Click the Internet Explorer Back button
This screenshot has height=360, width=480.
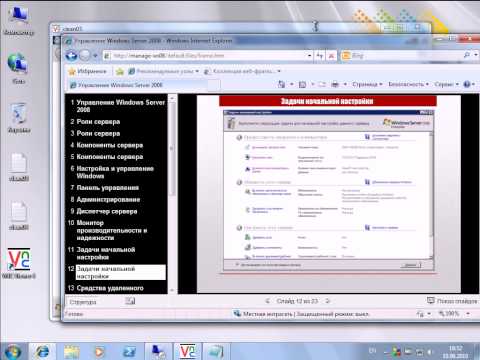click(71, 55)
